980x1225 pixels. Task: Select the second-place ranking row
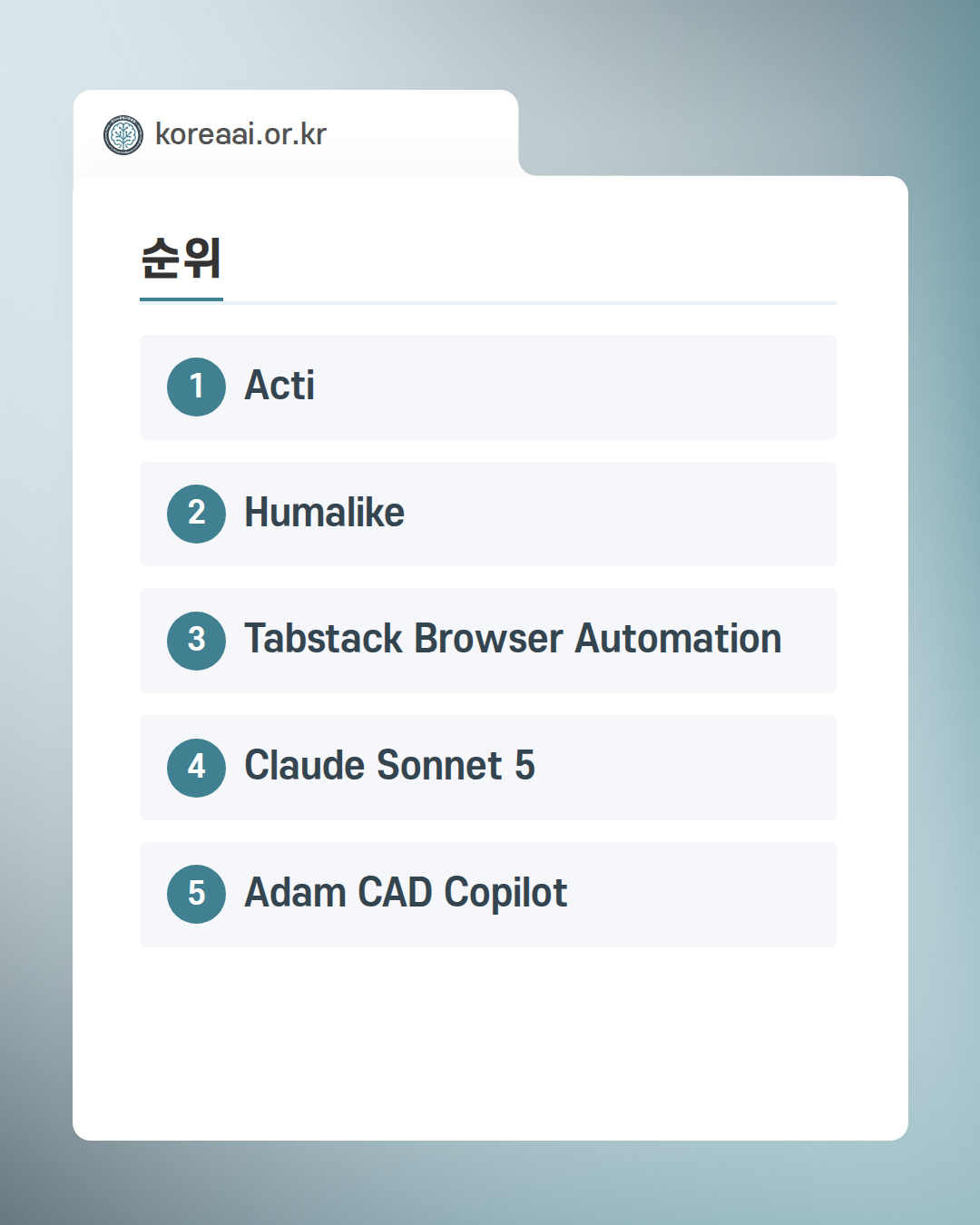pyautogui.click(x=488, y=514)
